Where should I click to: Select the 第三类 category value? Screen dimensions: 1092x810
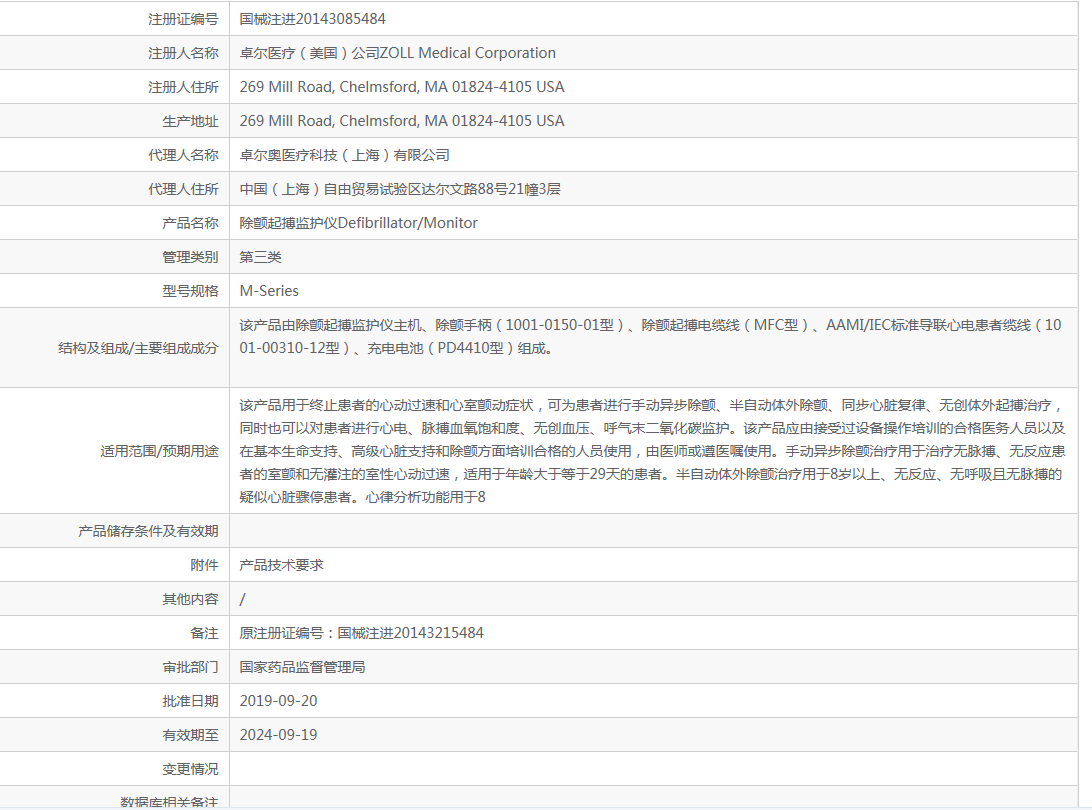pyautogui.click(x=260, y=258)
